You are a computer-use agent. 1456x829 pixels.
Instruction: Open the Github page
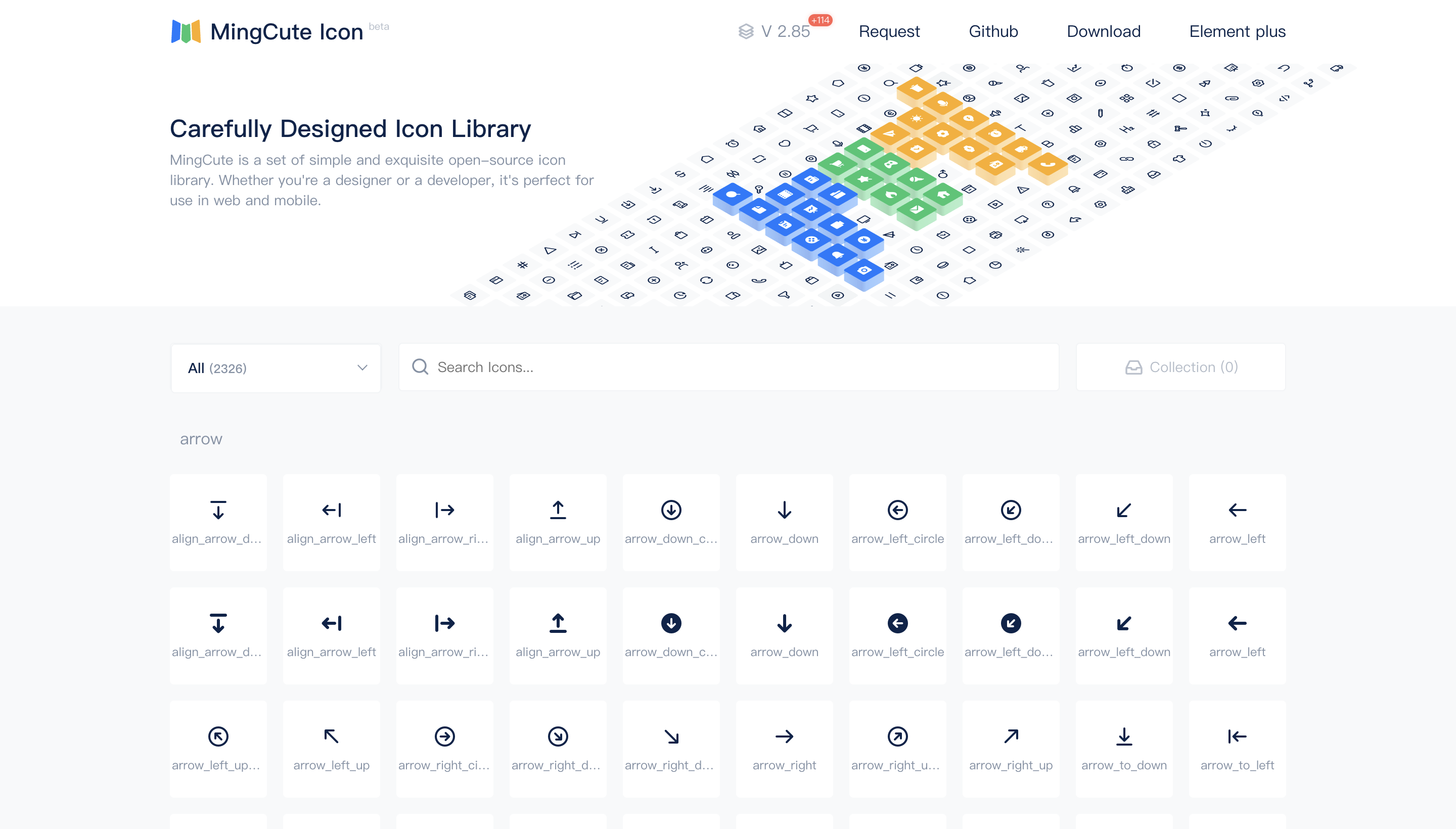pyautogui.click(x=993, y=31)
